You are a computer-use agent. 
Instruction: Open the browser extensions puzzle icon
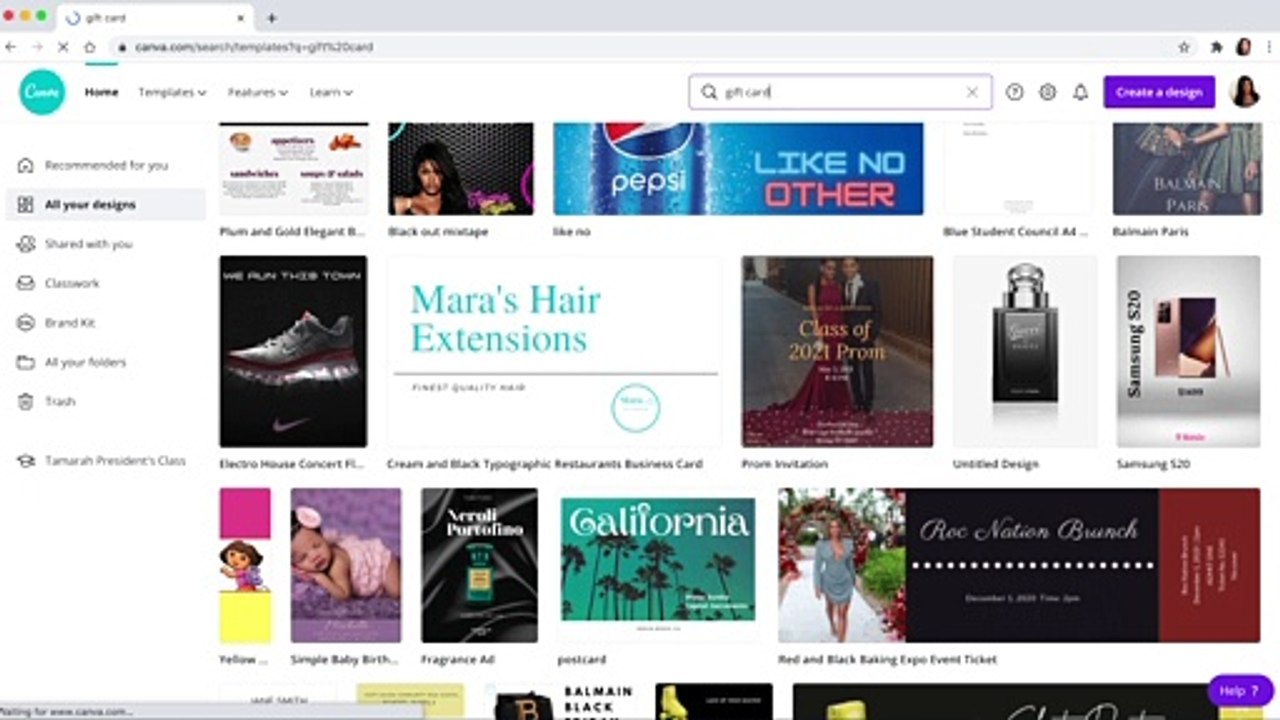click(x=1216, y=47)
